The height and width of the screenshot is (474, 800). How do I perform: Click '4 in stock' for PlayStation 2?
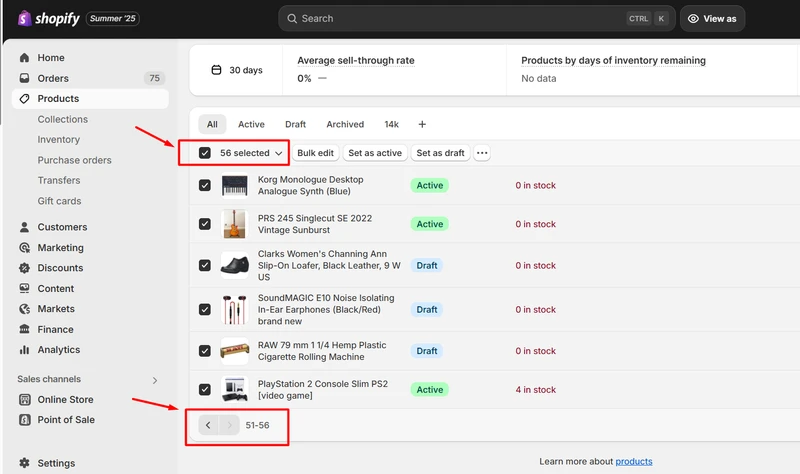[x=535, y=389]
